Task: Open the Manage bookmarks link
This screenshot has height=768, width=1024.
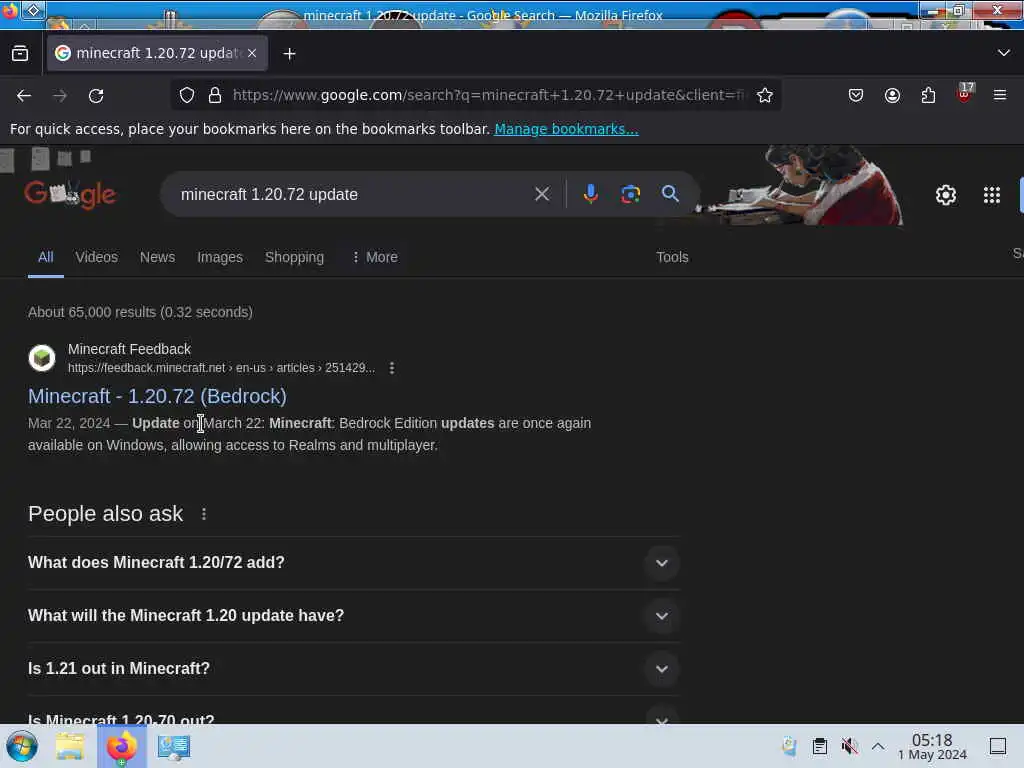Action: point(566,129)
